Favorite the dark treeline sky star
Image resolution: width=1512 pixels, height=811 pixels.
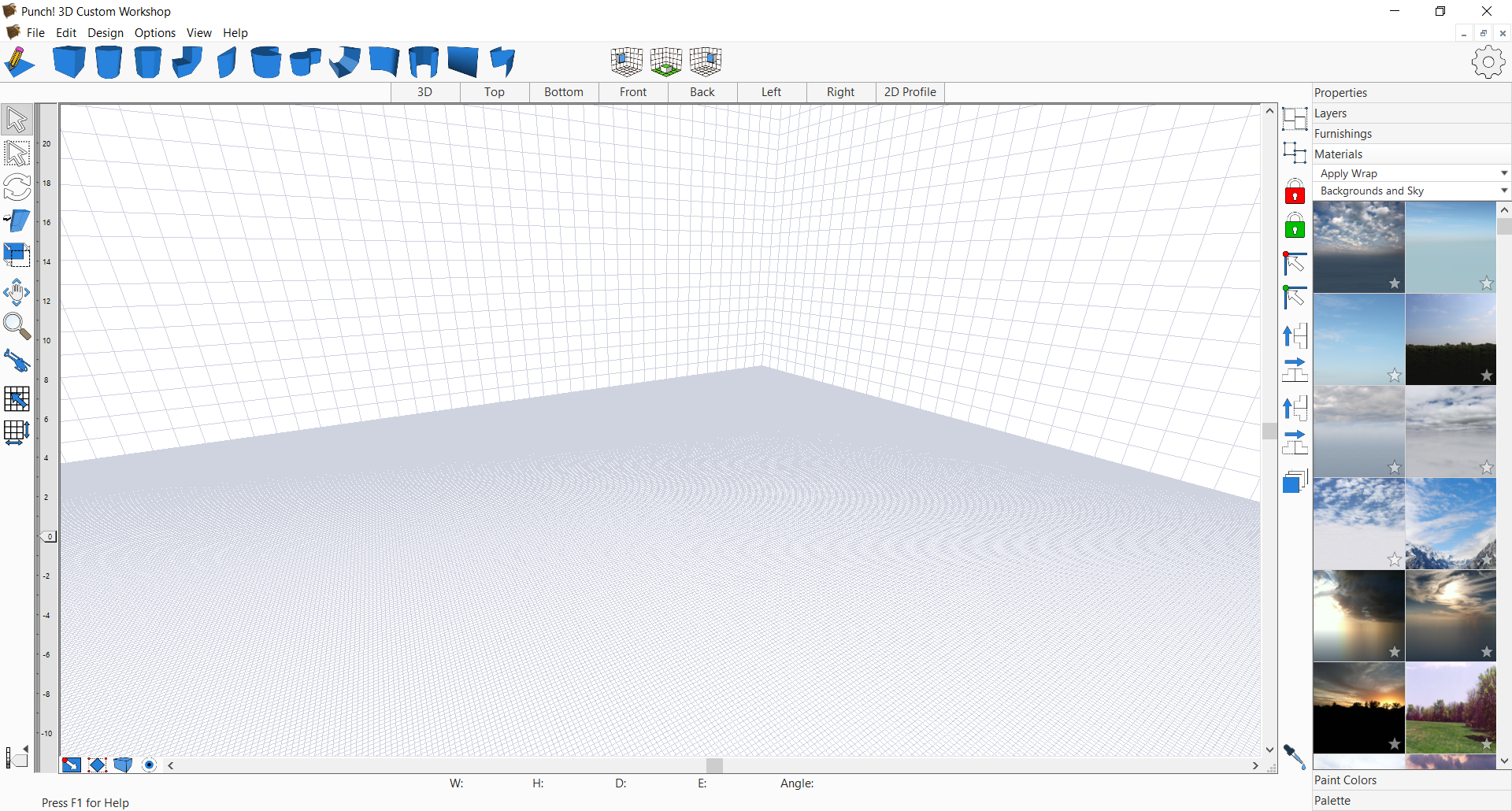1487,376
